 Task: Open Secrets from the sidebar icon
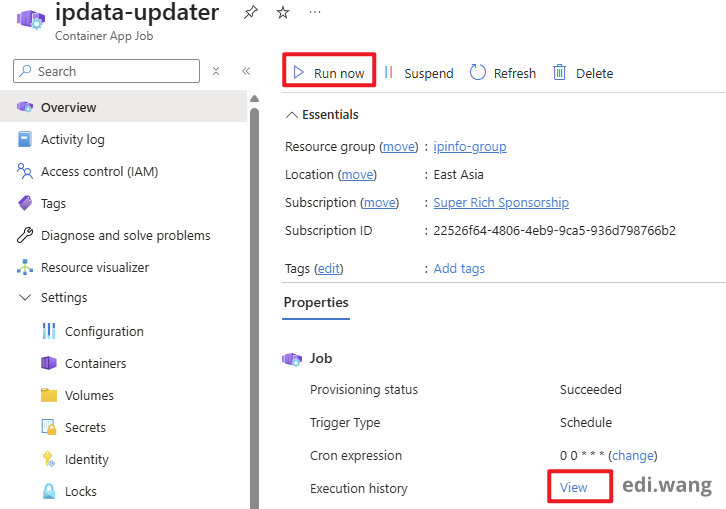tap(49, 427)
